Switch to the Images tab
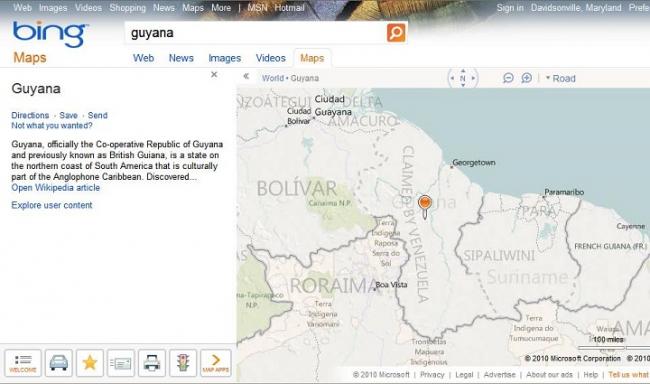 [225, 58]
